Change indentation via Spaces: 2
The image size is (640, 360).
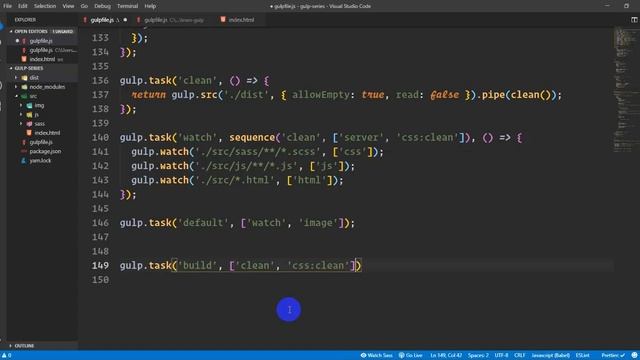click(x=478, y=356)
